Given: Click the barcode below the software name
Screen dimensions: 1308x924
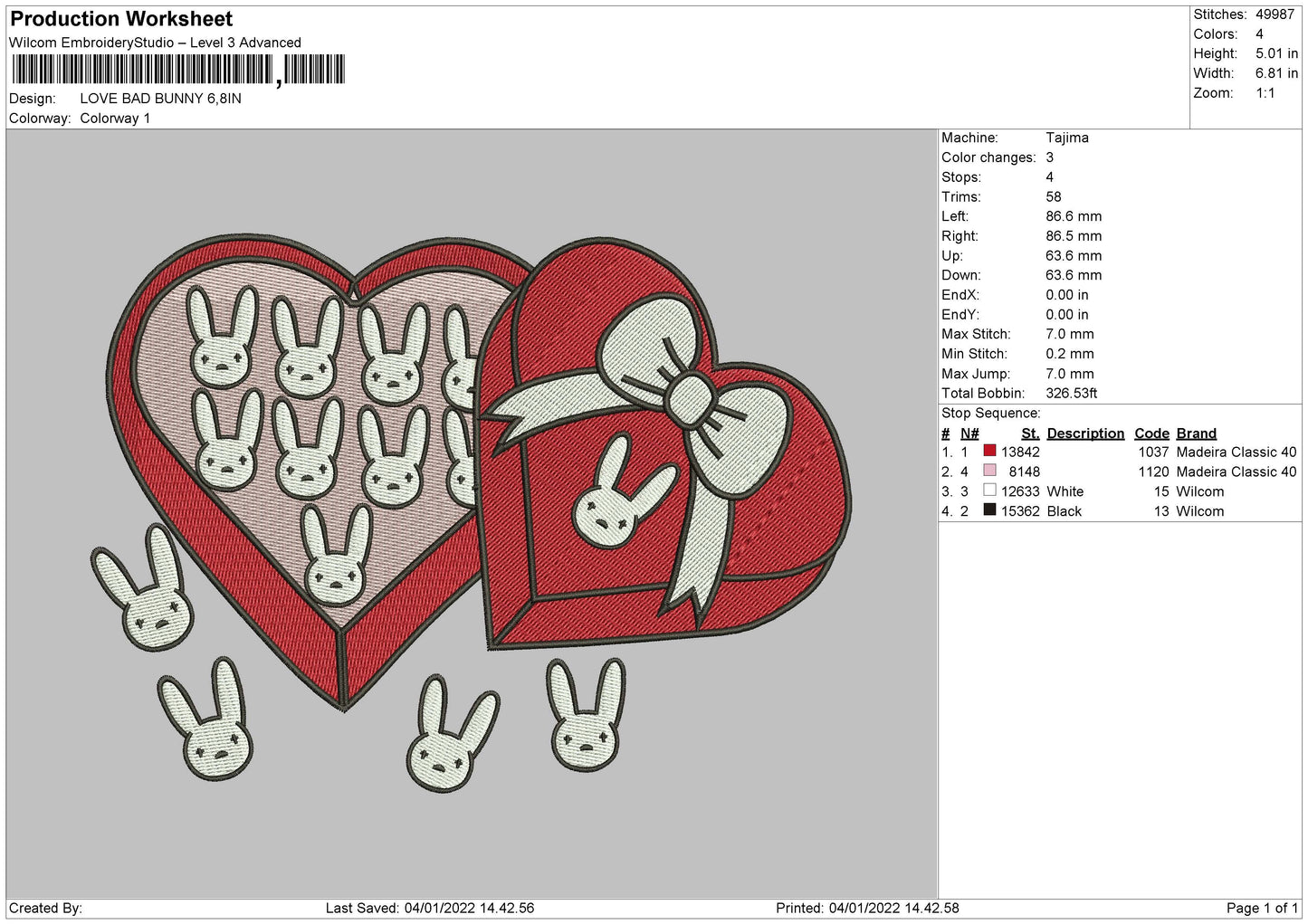Looking at the screenshot, I should coord(177,70).
